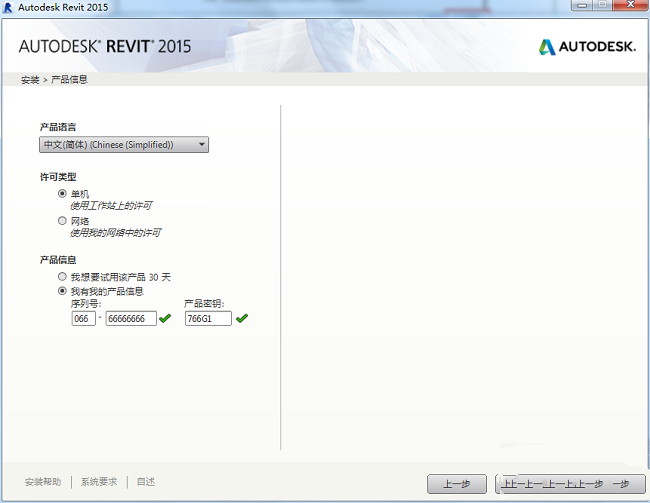This screenshot has height=503, width=650.
Task: Open 系统要求 system requirements link
Action: pos(99,482)
